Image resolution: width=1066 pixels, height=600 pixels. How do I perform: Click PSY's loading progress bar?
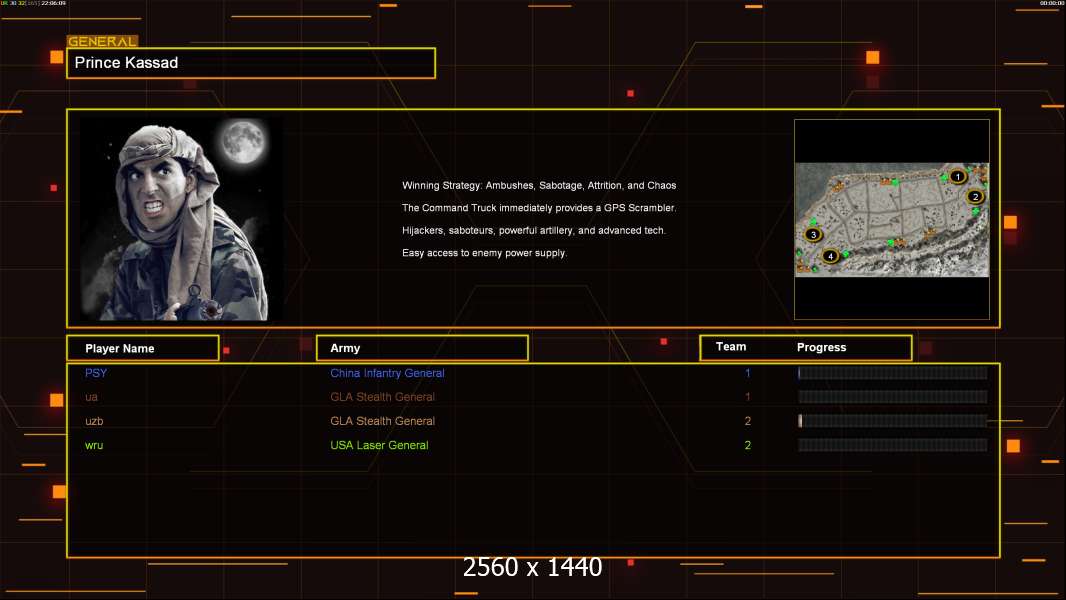[893, 372]
